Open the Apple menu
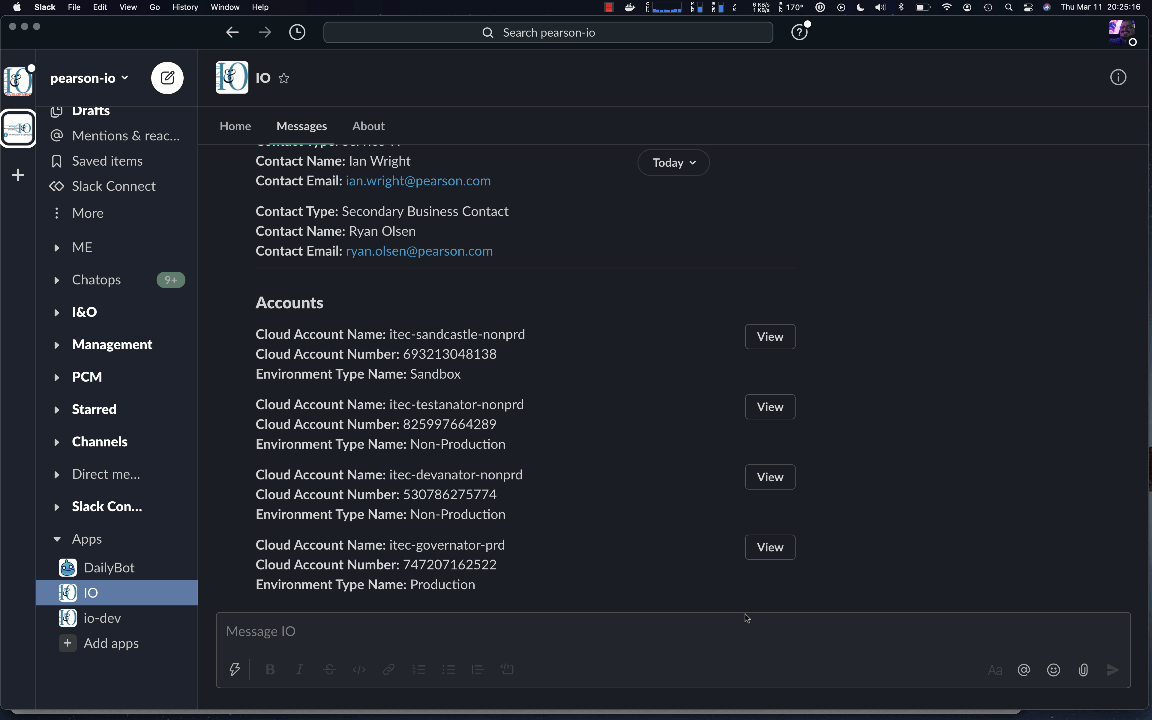The height and width of the screenshot is (720, 1152). (17, 7)
